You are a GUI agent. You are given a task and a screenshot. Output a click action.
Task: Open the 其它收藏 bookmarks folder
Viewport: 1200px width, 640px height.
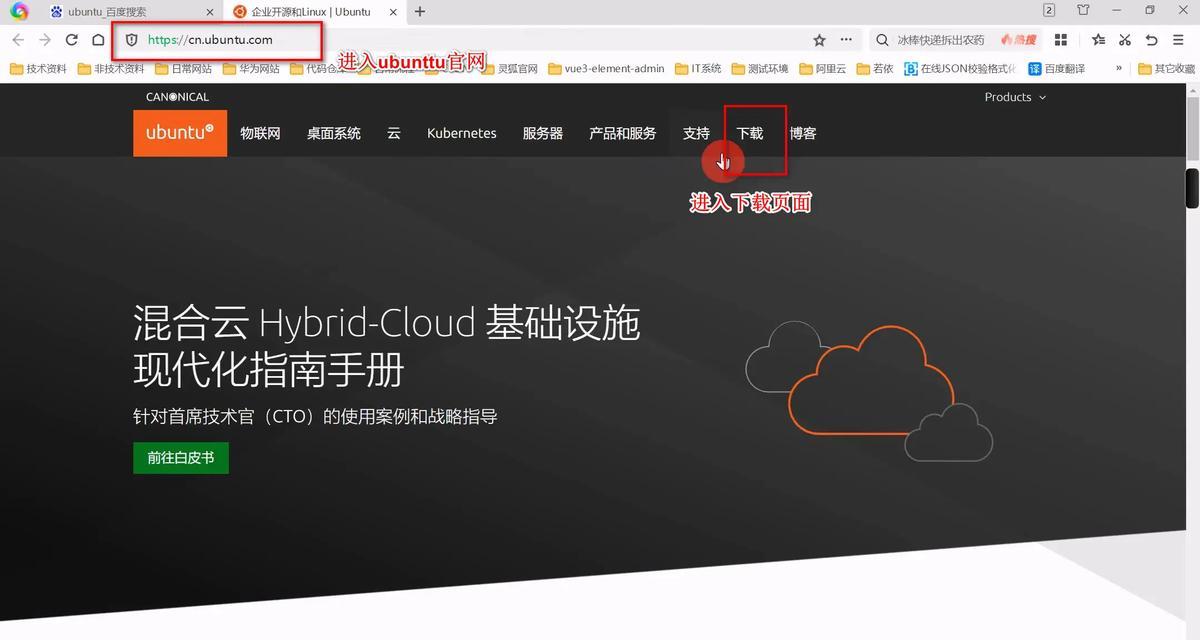[x=1167, y=69]
